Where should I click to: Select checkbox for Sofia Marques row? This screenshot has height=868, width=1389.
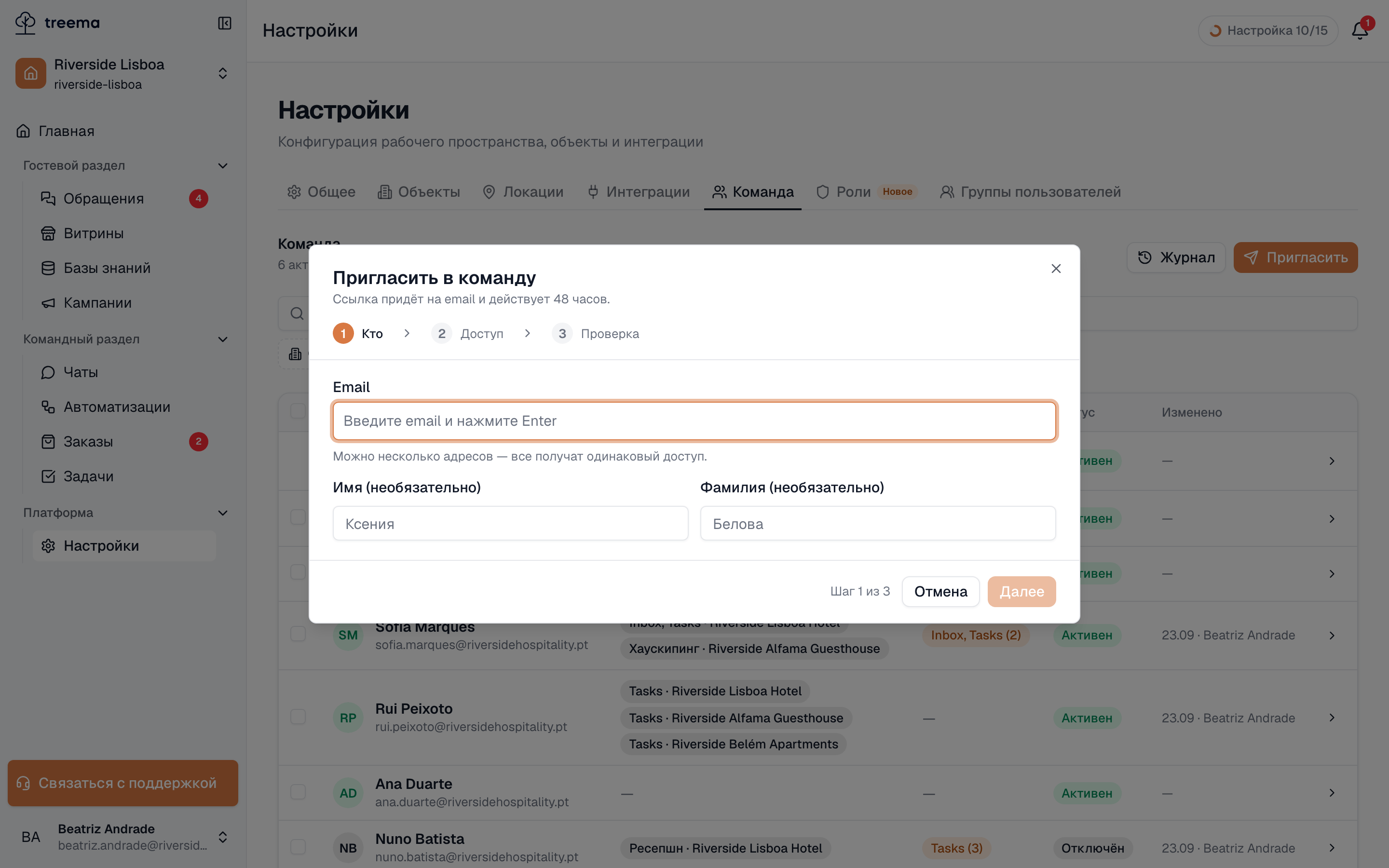[x=298, y=634]
